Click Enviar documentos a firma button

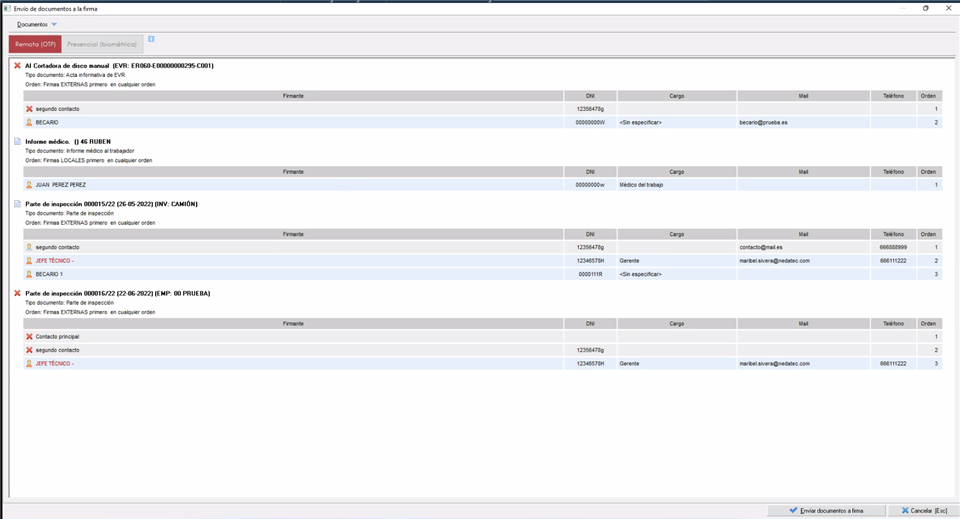tap(827, 510)
